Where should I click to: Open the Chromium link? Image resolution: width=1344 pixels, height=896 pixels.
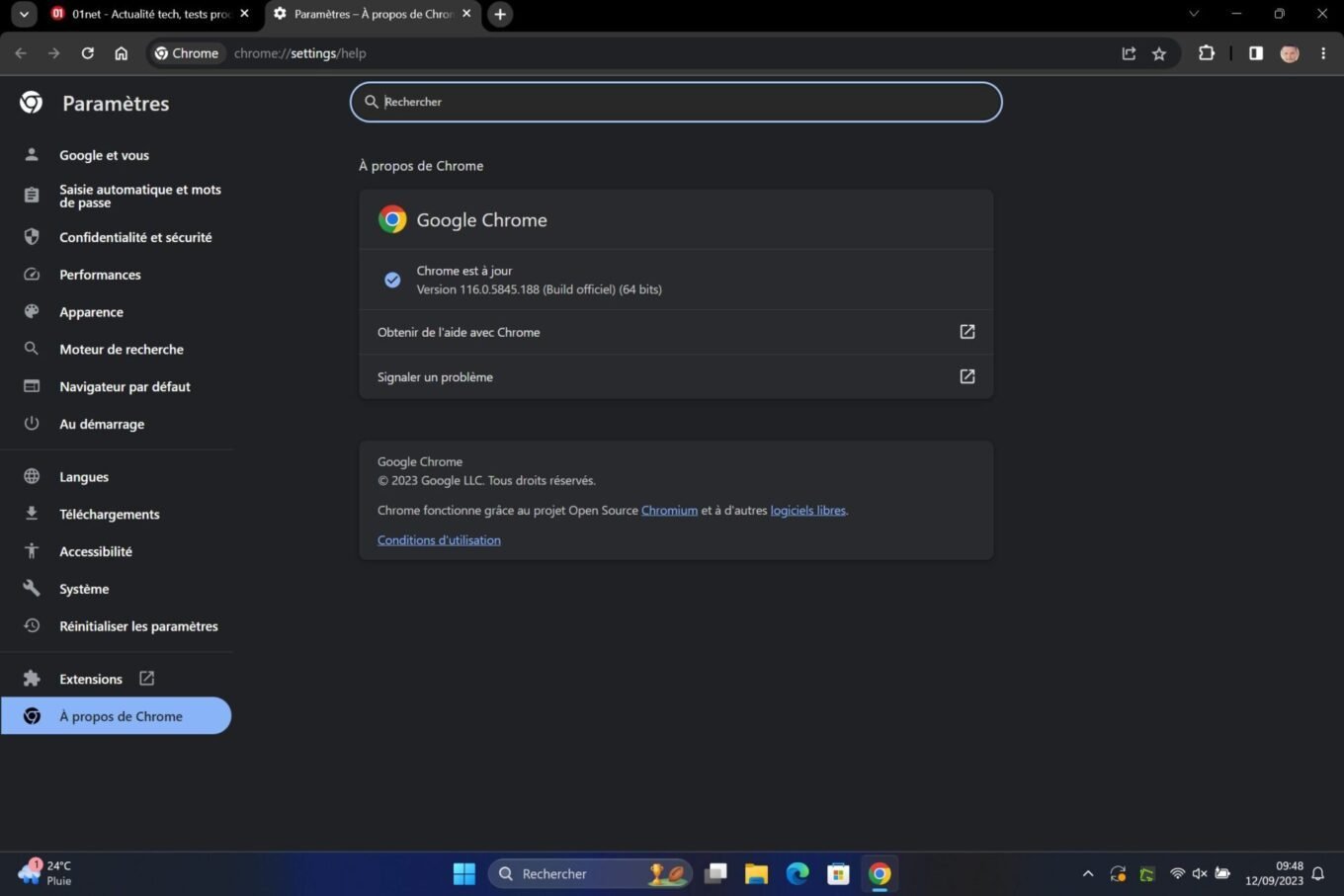tap(669, 511)
